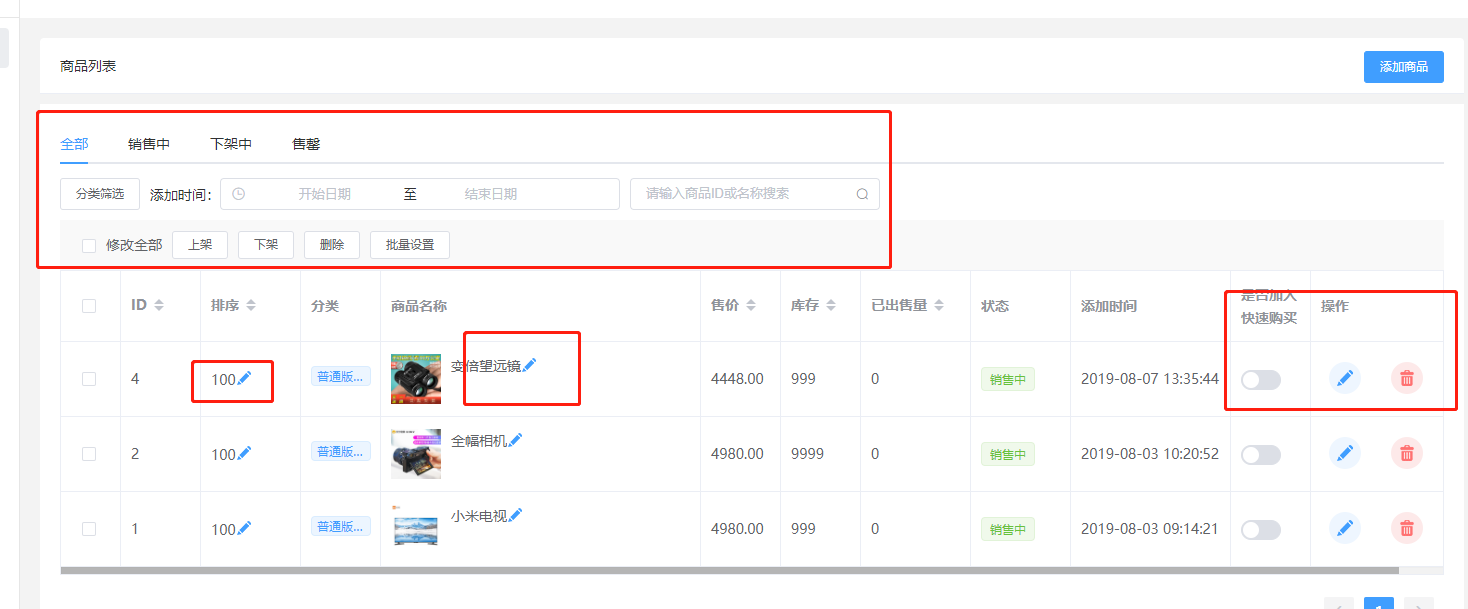
Task: Click the stock value 9999
Action: click(x=808, y=454)
